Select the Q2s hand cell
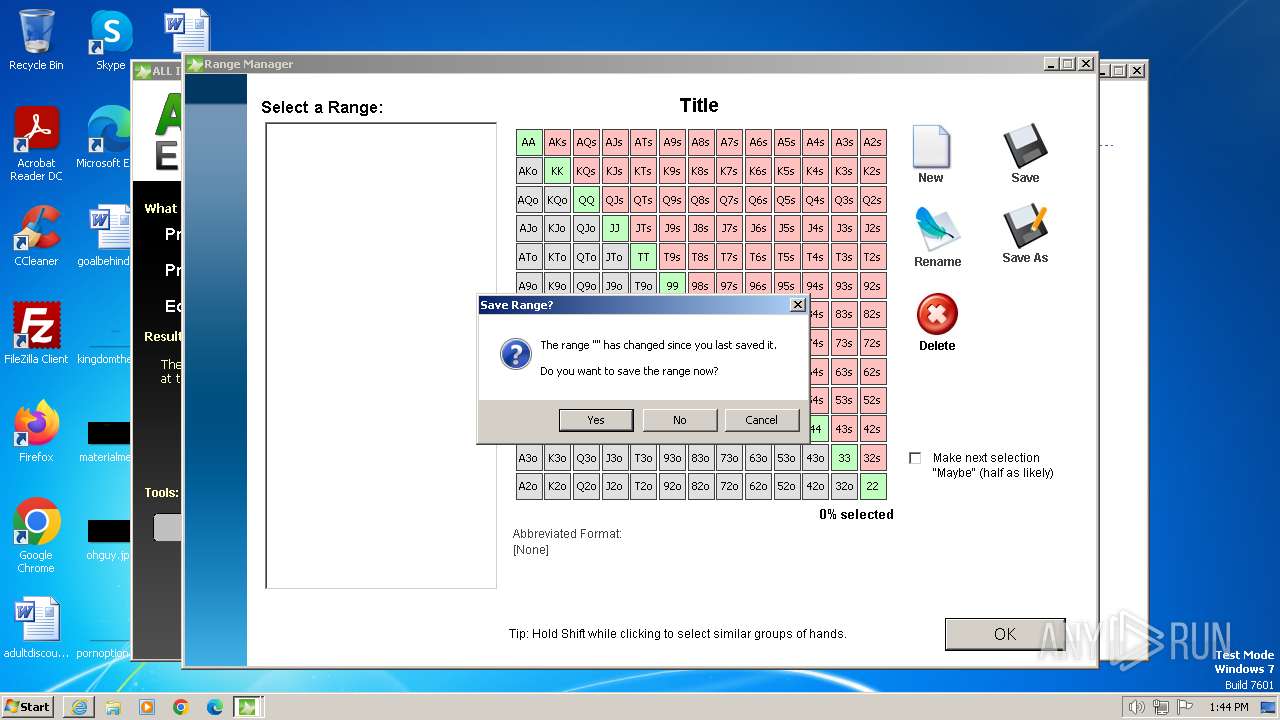 pyautogui.click(x=873, y=200)
